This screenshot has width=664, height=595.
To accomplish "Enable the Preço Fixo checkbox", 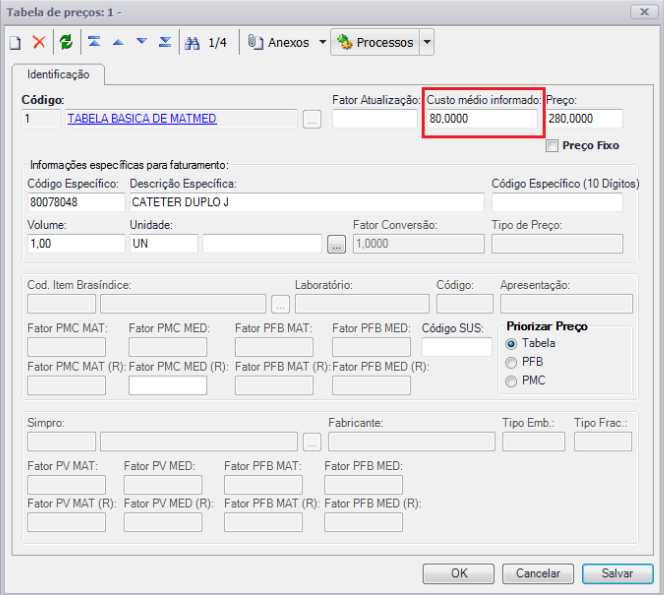I will pyautogui.click(x=552, y=146).
